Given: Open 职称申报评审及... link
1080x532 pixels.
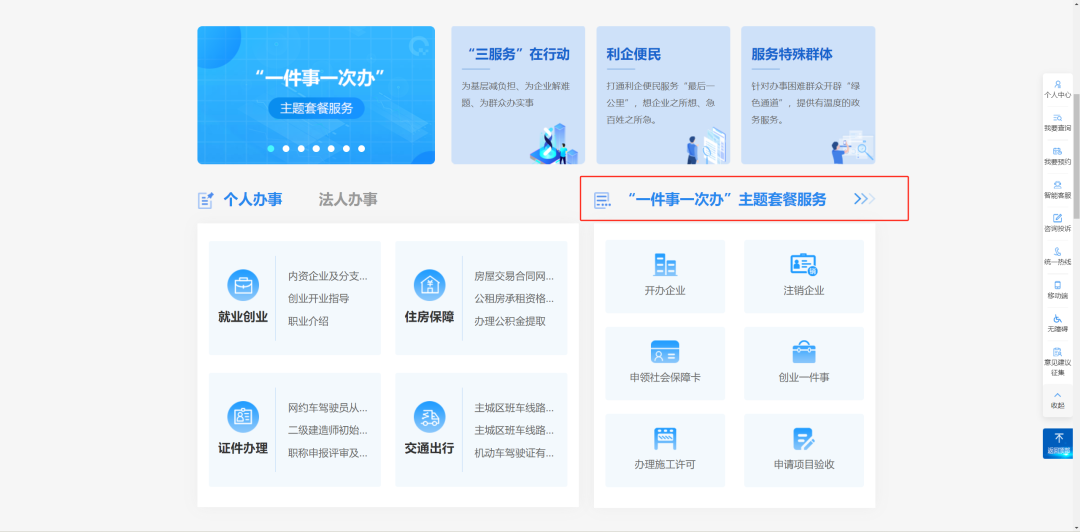Looking at the screenshot, I should [x=328, y=453].
